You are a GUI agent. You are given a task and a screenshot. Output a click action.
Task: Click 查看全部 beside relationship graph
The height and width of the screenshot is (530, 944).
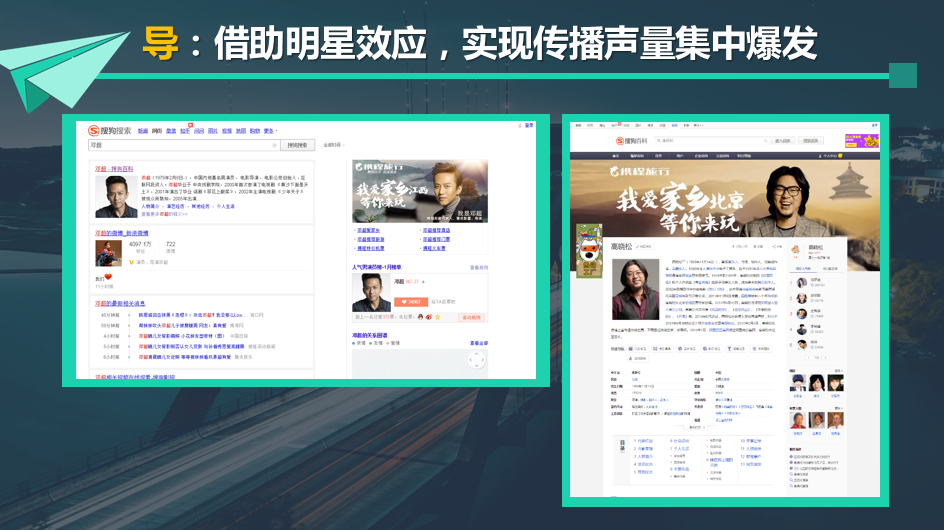479,343
